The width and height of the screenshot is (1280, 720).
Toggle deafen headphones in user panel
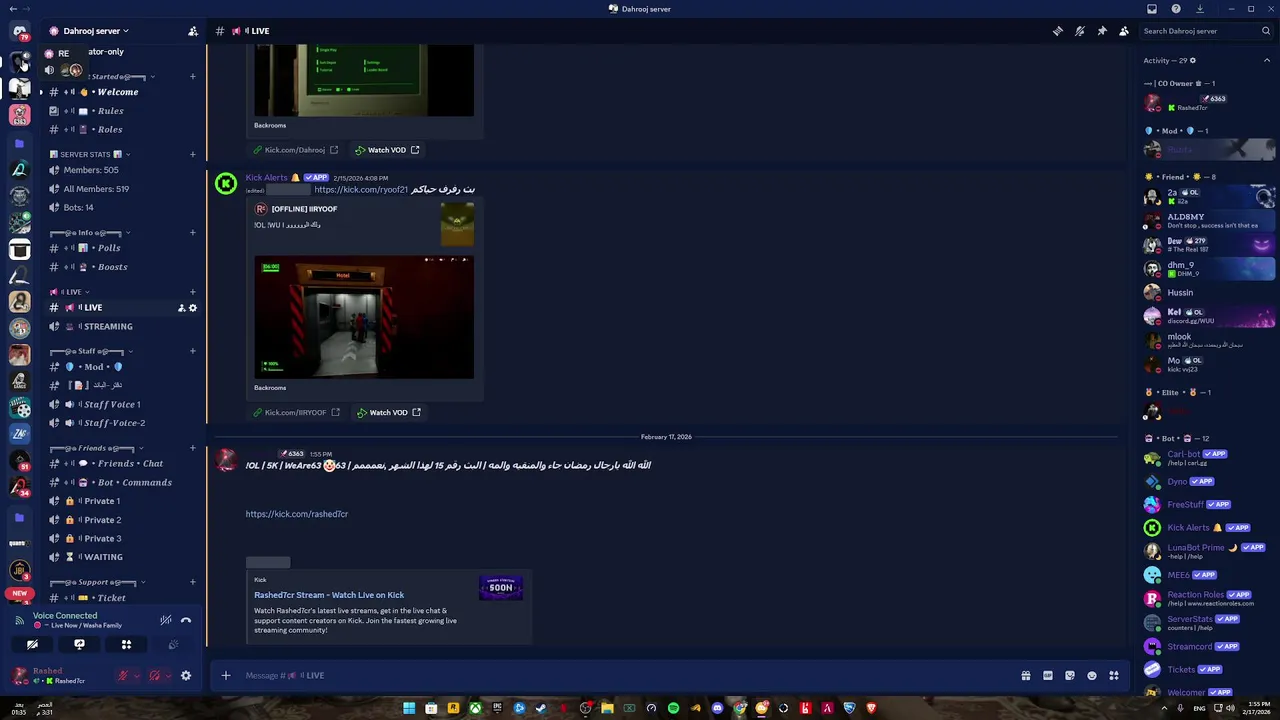154,676
